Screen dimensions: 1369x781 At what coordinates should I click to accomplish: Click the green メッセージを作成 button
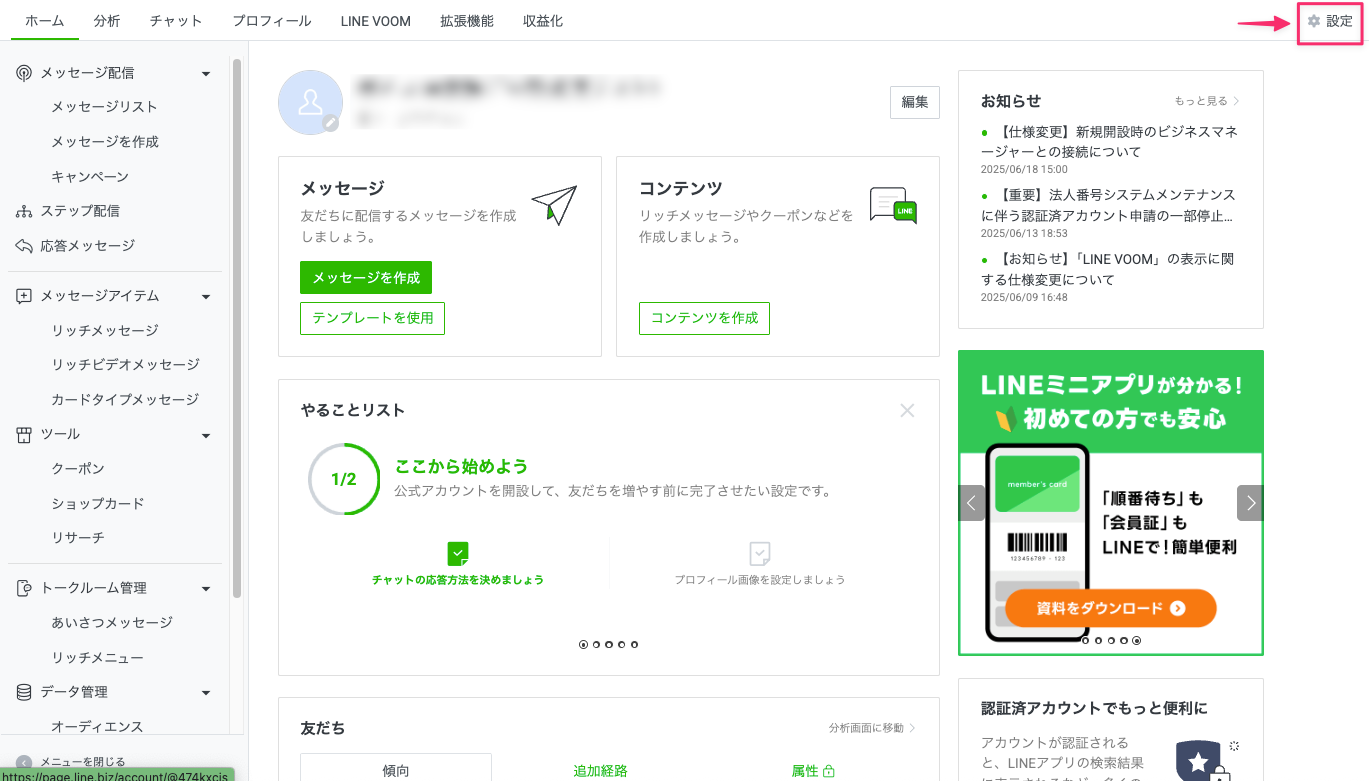pyautogui.click(x=366, y=278)
